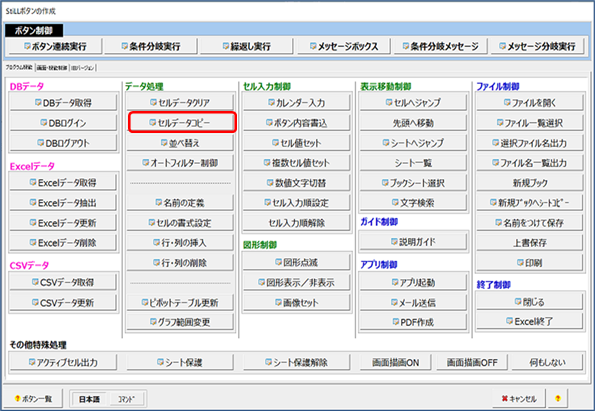Viewport: 595px width, 411px height.
Task: Open the ファイルを開く icon button
Action: [x=530, y=102]
